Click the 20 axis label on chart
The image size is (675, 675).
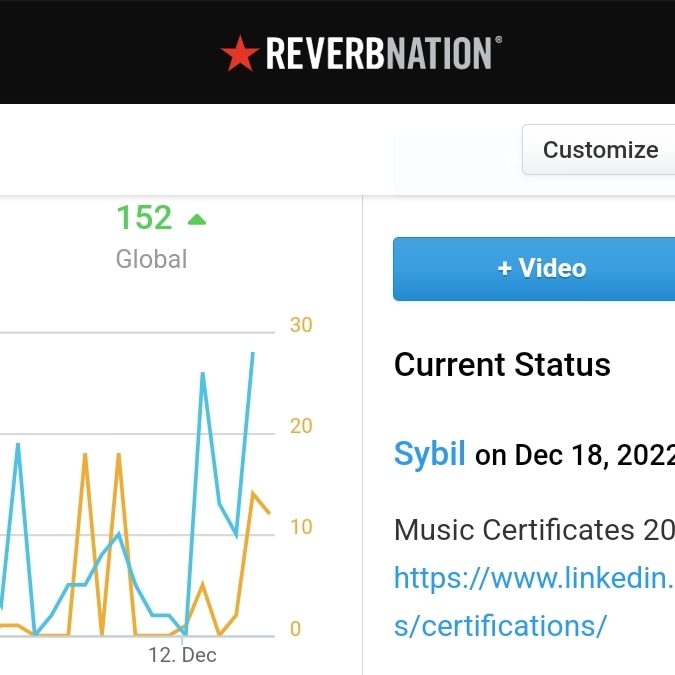301,426
